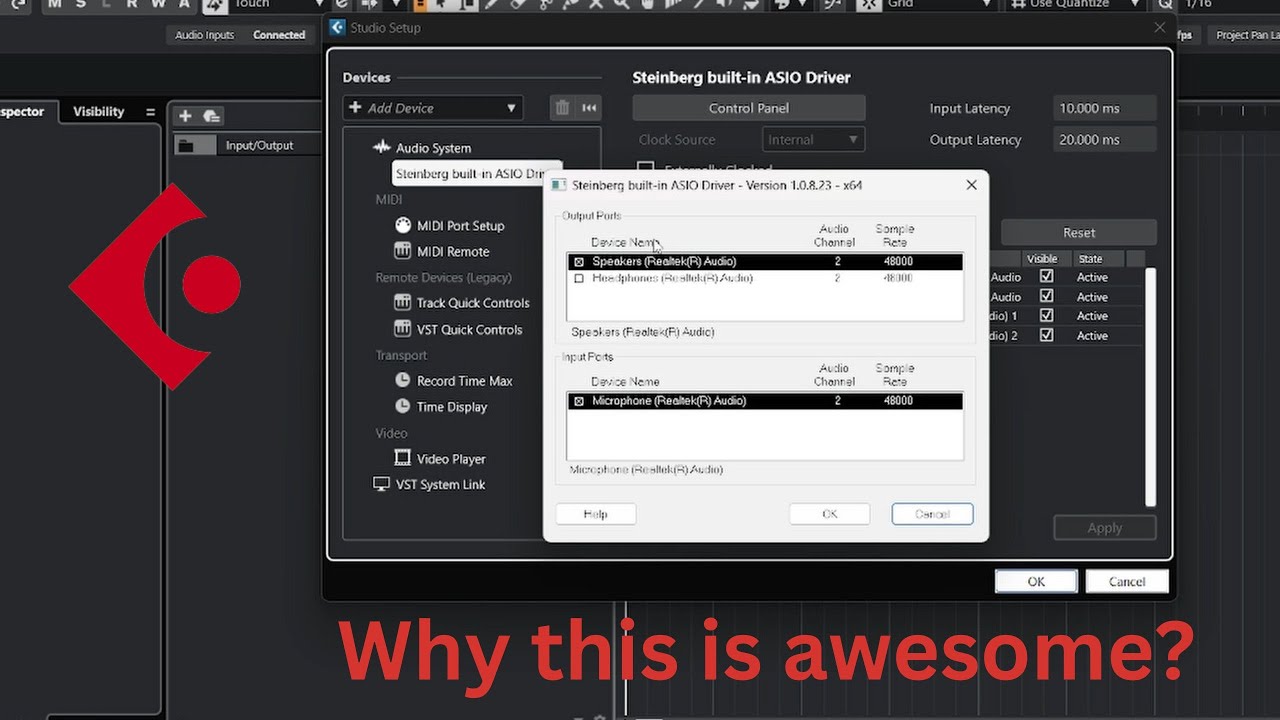This screenshot has width=1280, height=720.
Task: Select Audio System waveform icon
Action: pos(381,147)
